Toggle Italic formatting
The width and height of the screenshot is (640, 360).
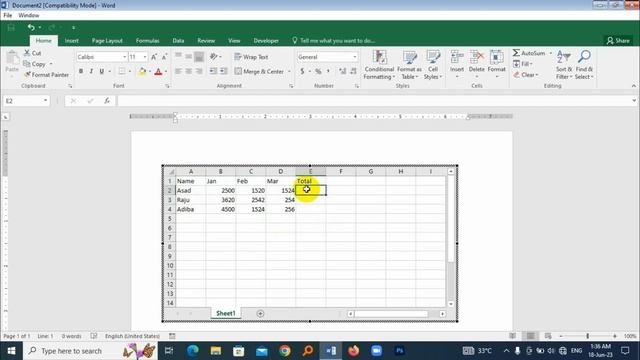[x=91, y=71]
